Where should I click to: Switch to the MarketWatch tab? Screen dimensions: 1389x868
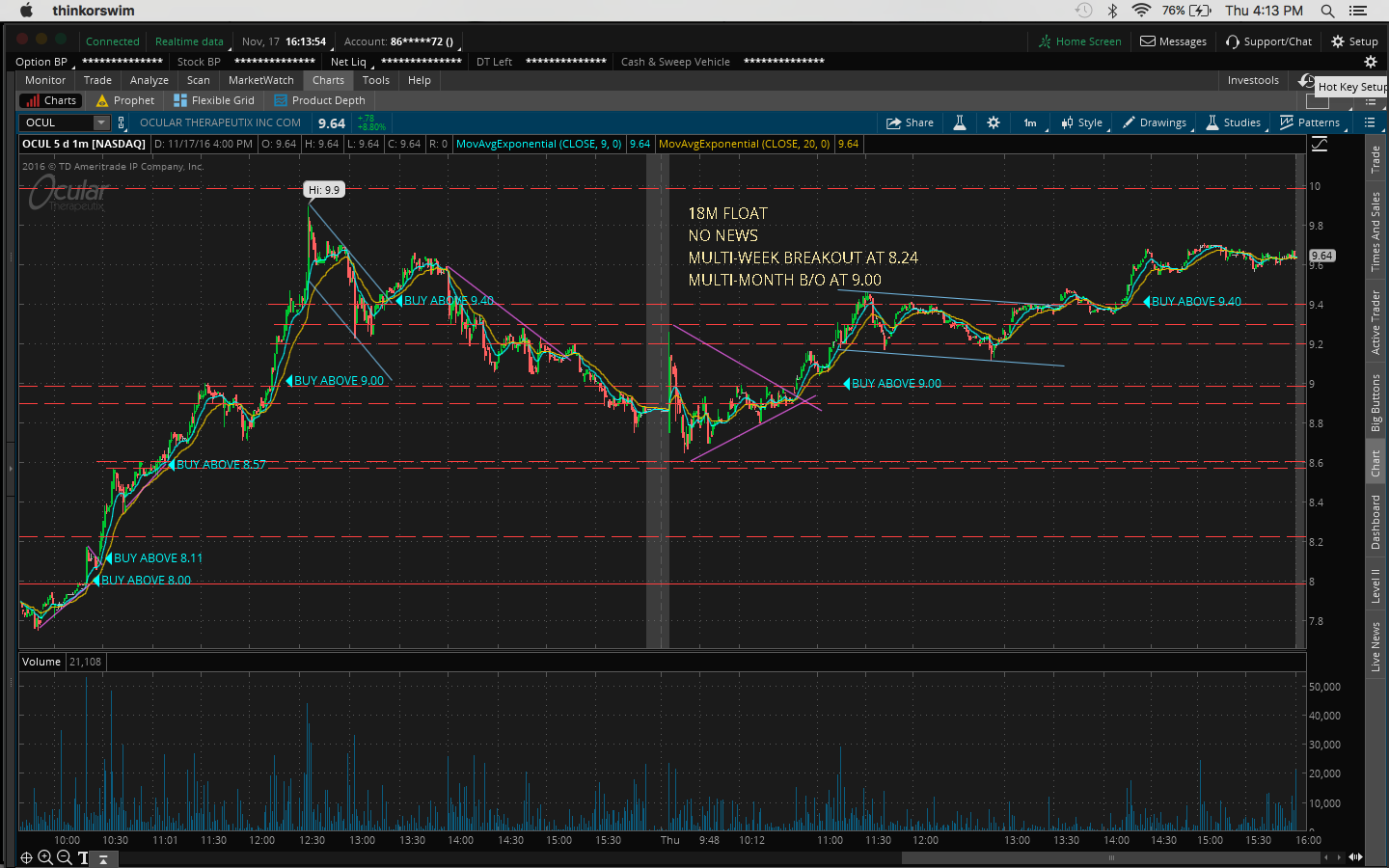tap(260, 80)
